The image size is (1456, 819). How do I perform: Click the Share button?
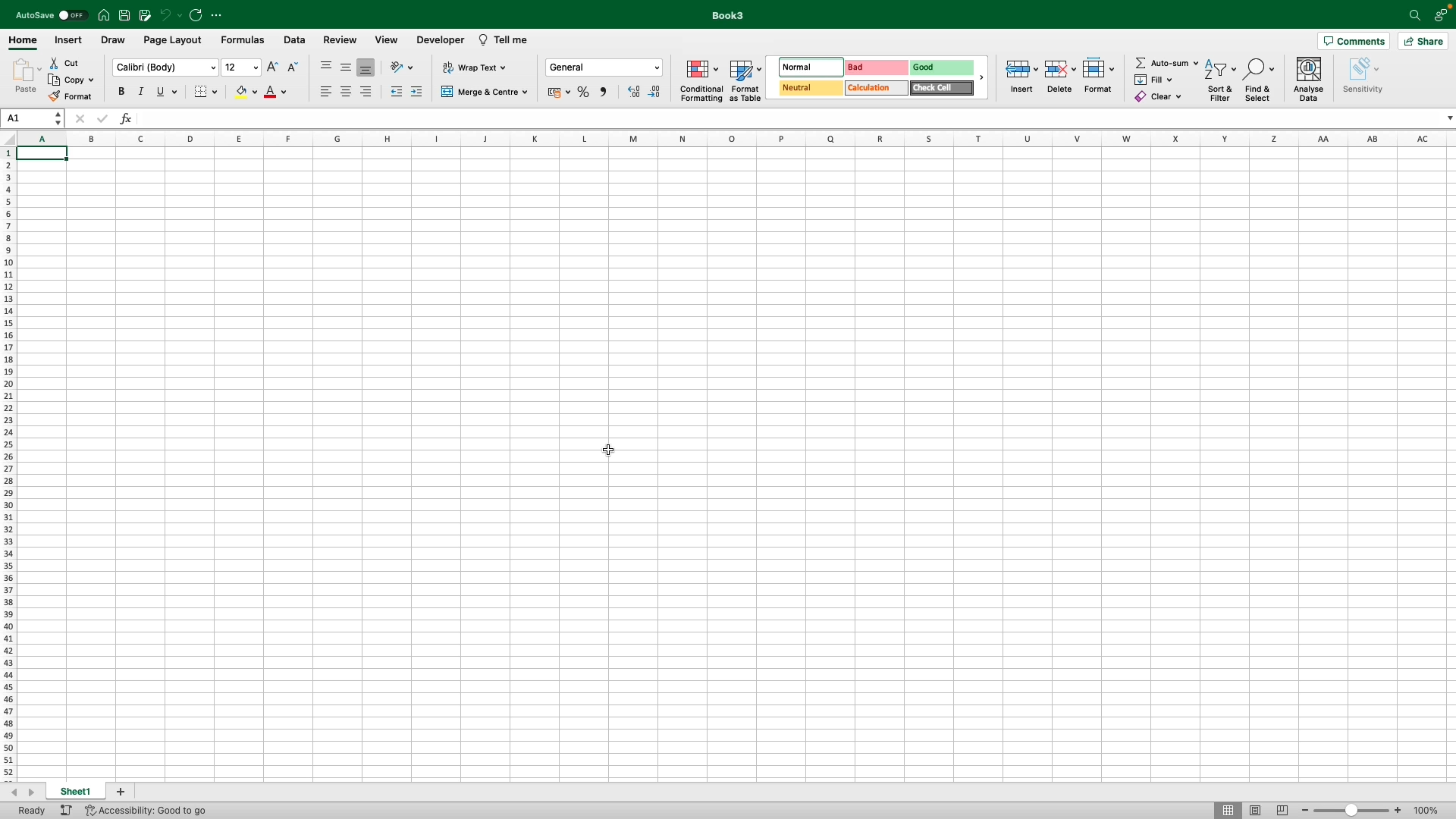(1423, 41)
